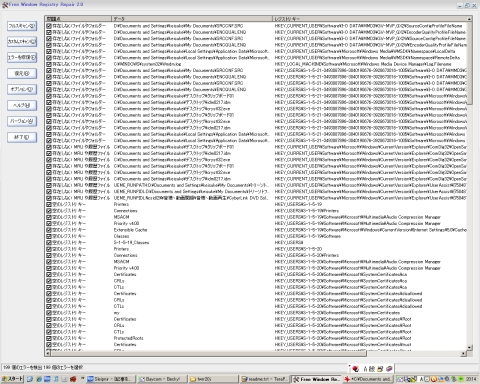The image size is (480, 384).
Task: Sort by the データ column header
Action: point(192,19)
